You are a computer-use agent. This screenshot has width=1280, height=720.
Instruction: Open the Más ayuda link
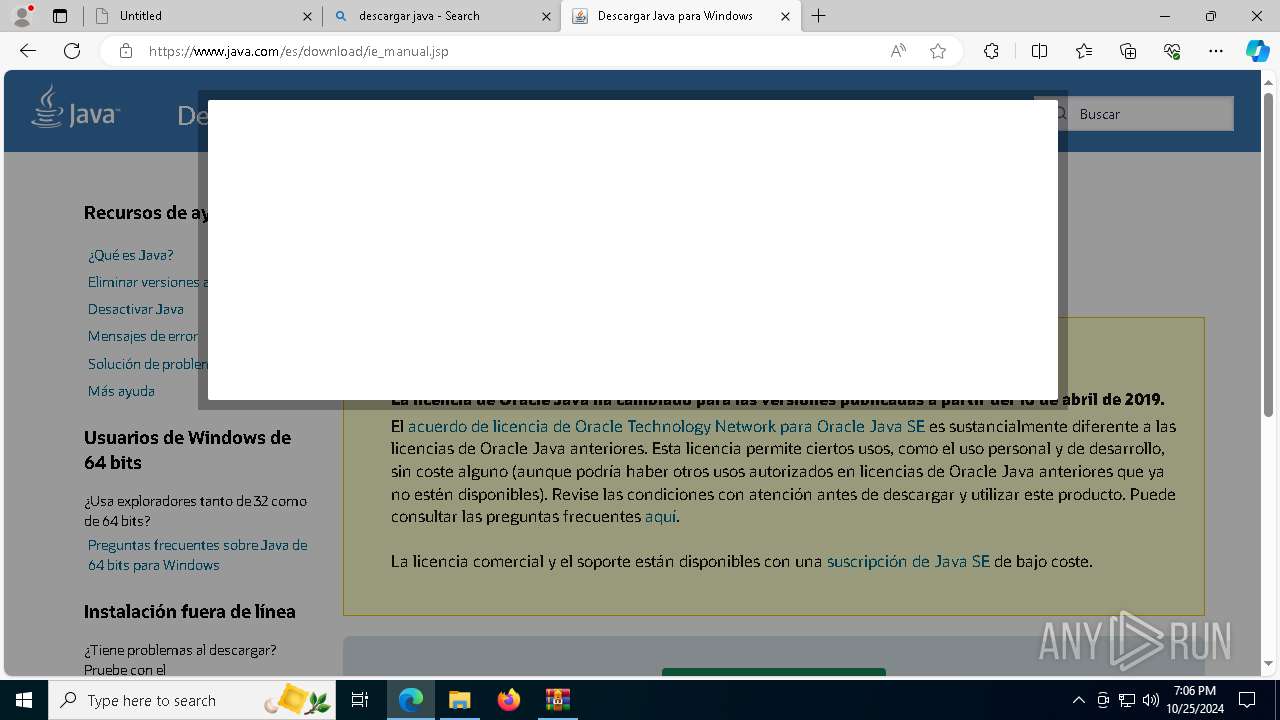click(121, 391)
